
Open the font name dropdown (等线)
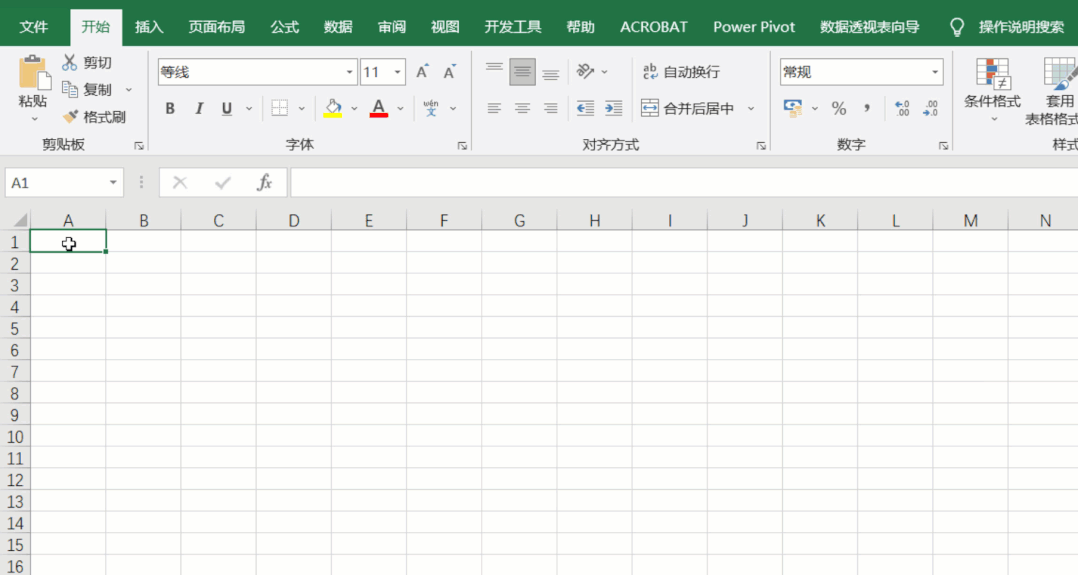pos(349,72)
